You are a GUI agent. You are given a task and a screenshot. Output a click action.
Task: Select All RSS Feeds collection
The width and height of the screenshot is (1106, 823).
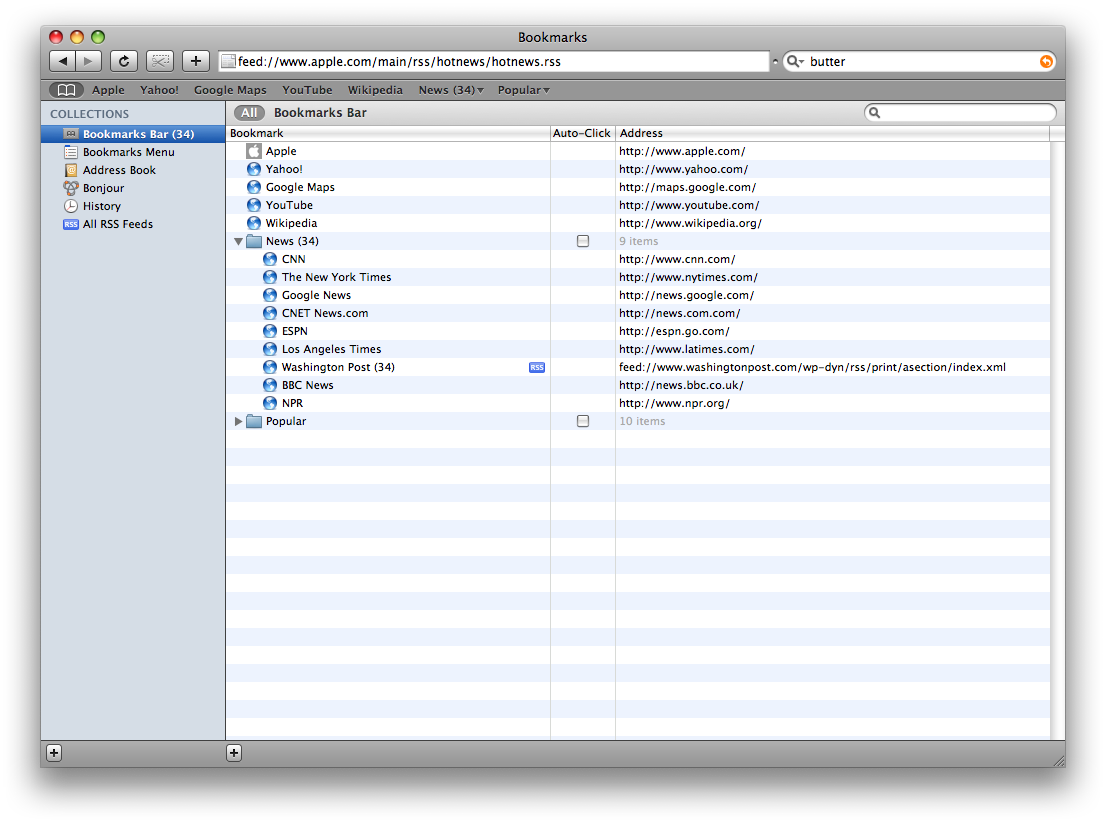tap(133, 224)
